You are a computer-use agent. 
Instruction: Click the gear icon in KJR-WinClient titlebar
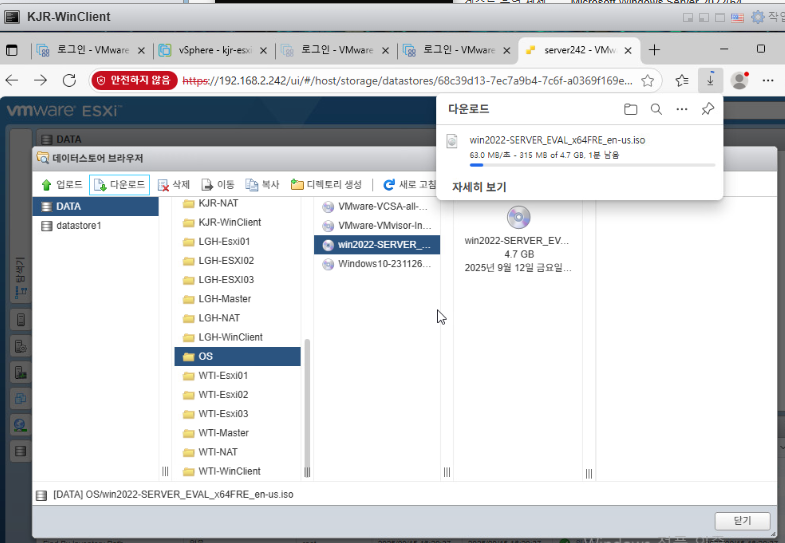757,17
